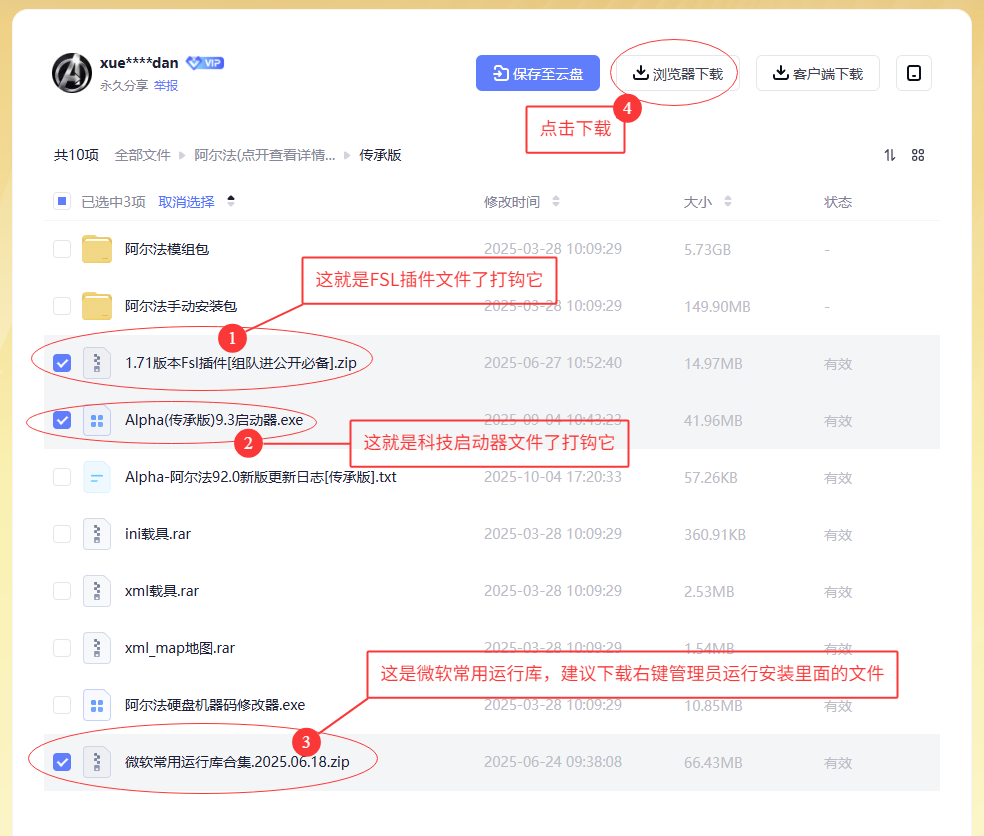Sort by 修改时间 column arrow

pyautogui.click(x=556, y=202)
